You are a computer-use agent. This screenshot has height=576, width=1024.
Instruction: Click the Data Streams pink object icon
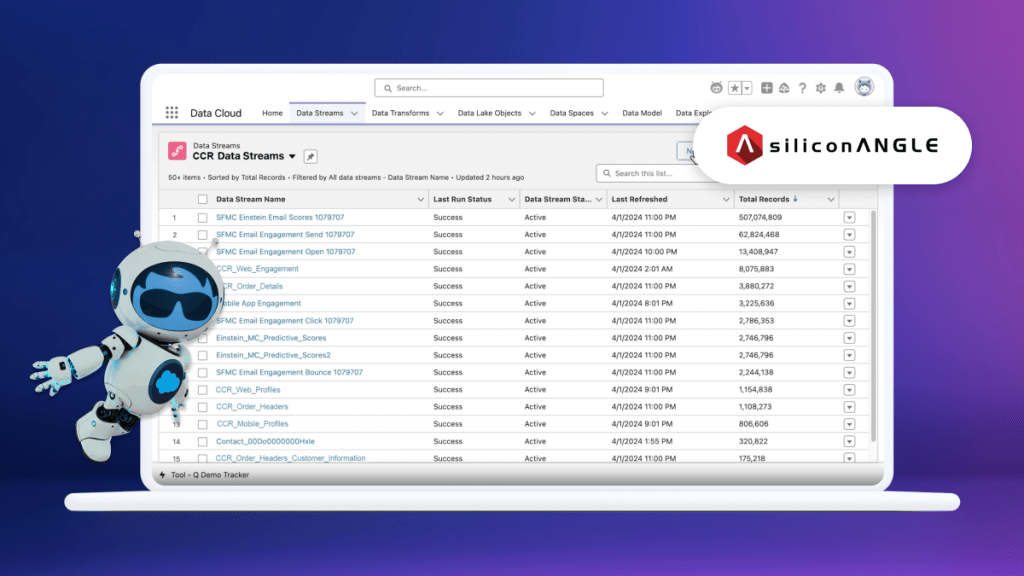coord(177,151)
